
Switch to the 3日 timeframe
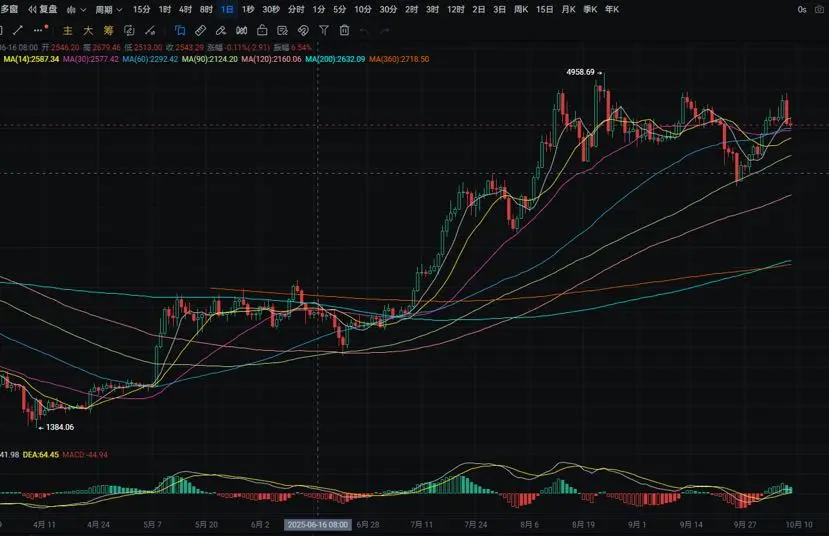(500, 10)
